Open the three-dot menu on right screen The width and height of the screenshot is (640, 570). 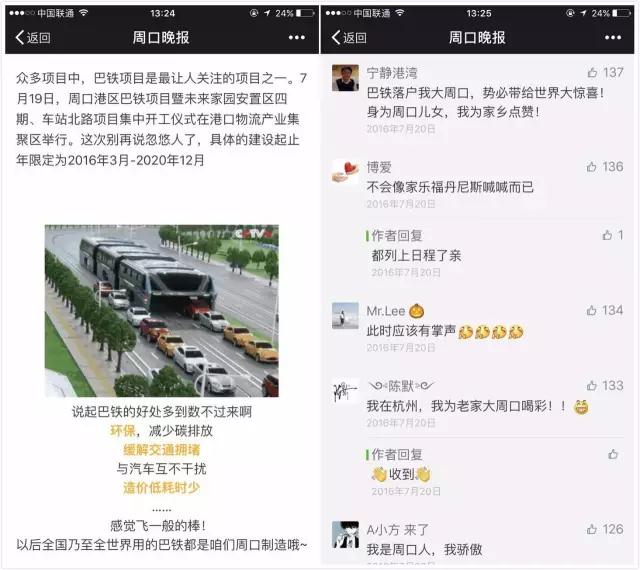[613, 38]
